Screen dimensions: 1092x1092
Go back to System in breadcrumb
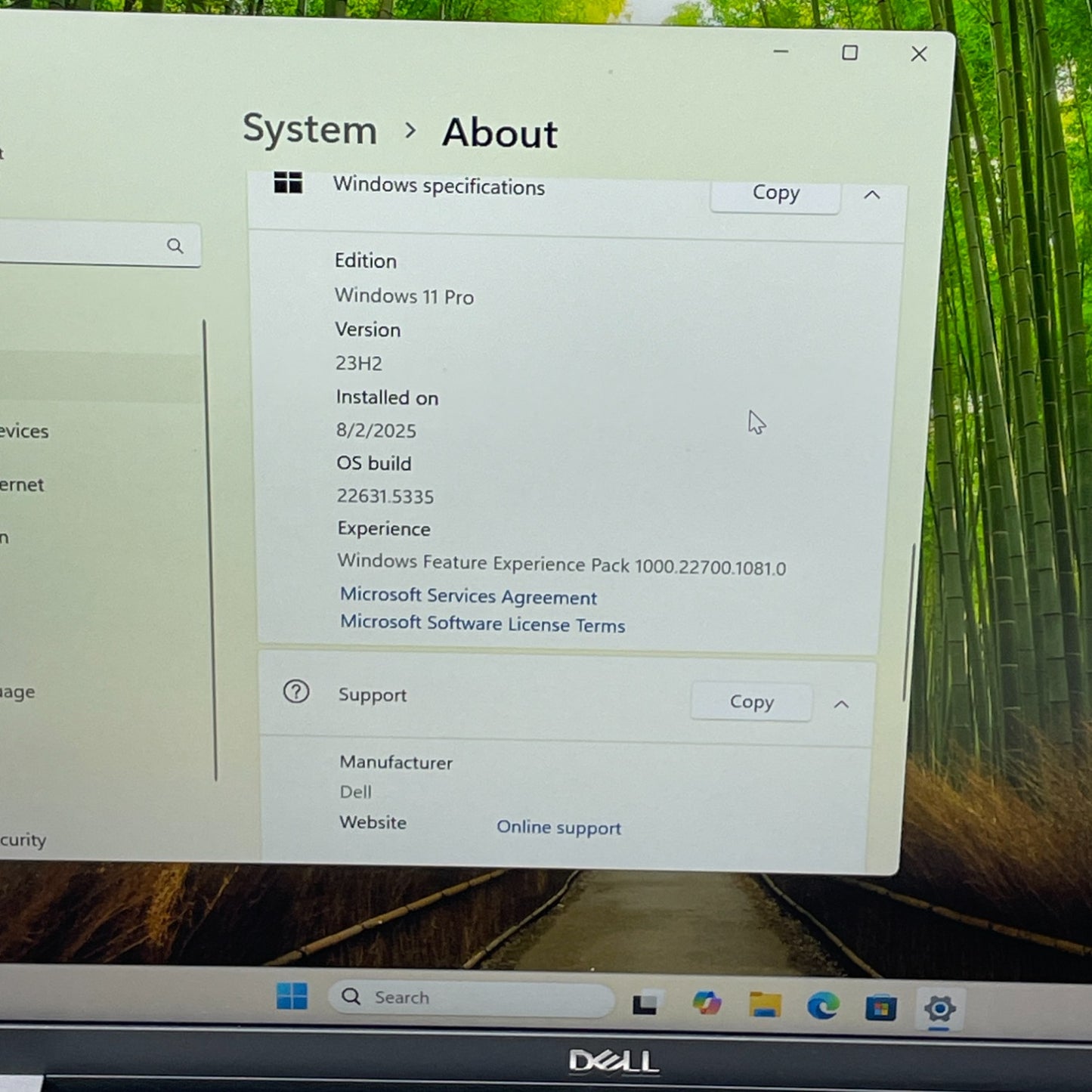[x=310, y=129]
